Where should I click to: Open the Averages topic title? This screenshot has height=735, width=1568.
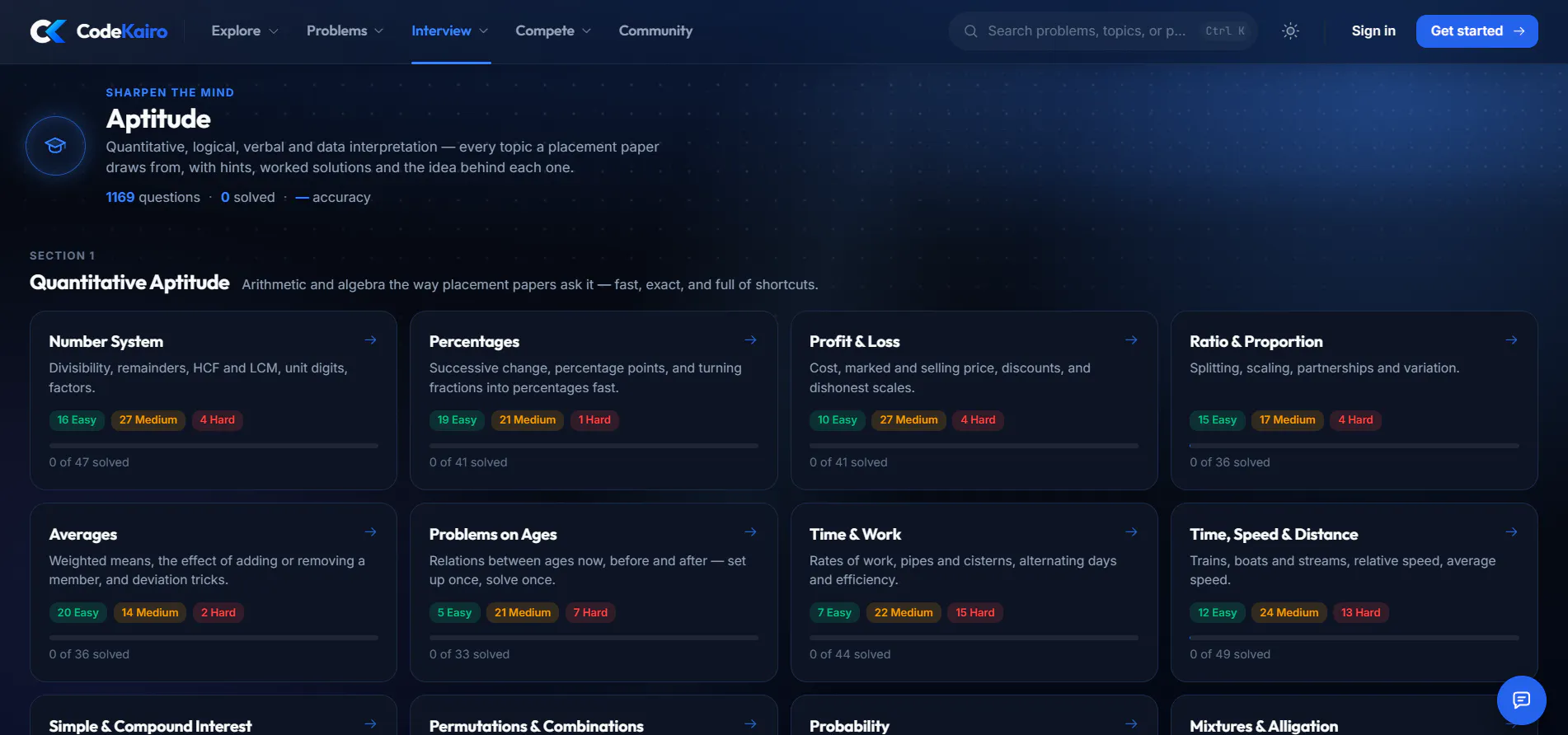click(x=83, y=535)
